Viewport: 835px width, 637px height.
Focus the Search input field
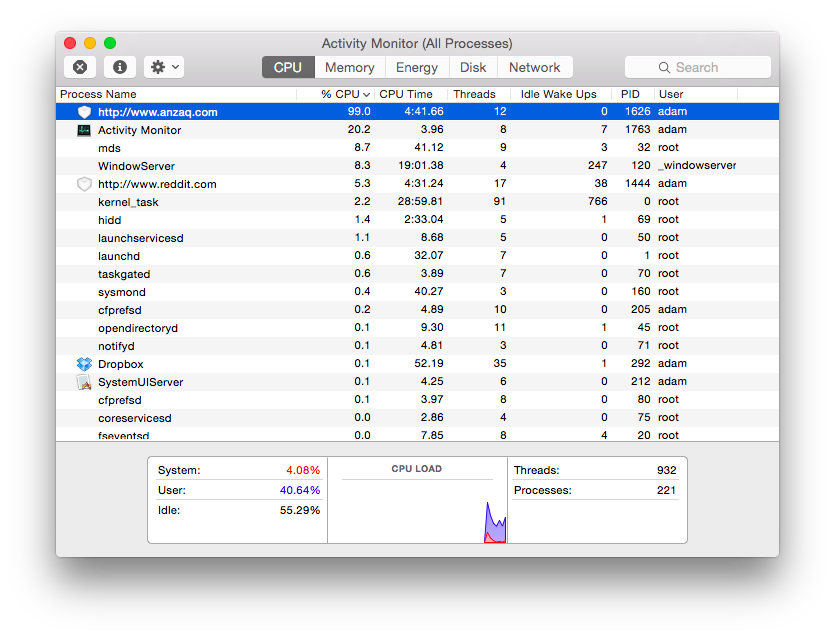tap(698, 67)
